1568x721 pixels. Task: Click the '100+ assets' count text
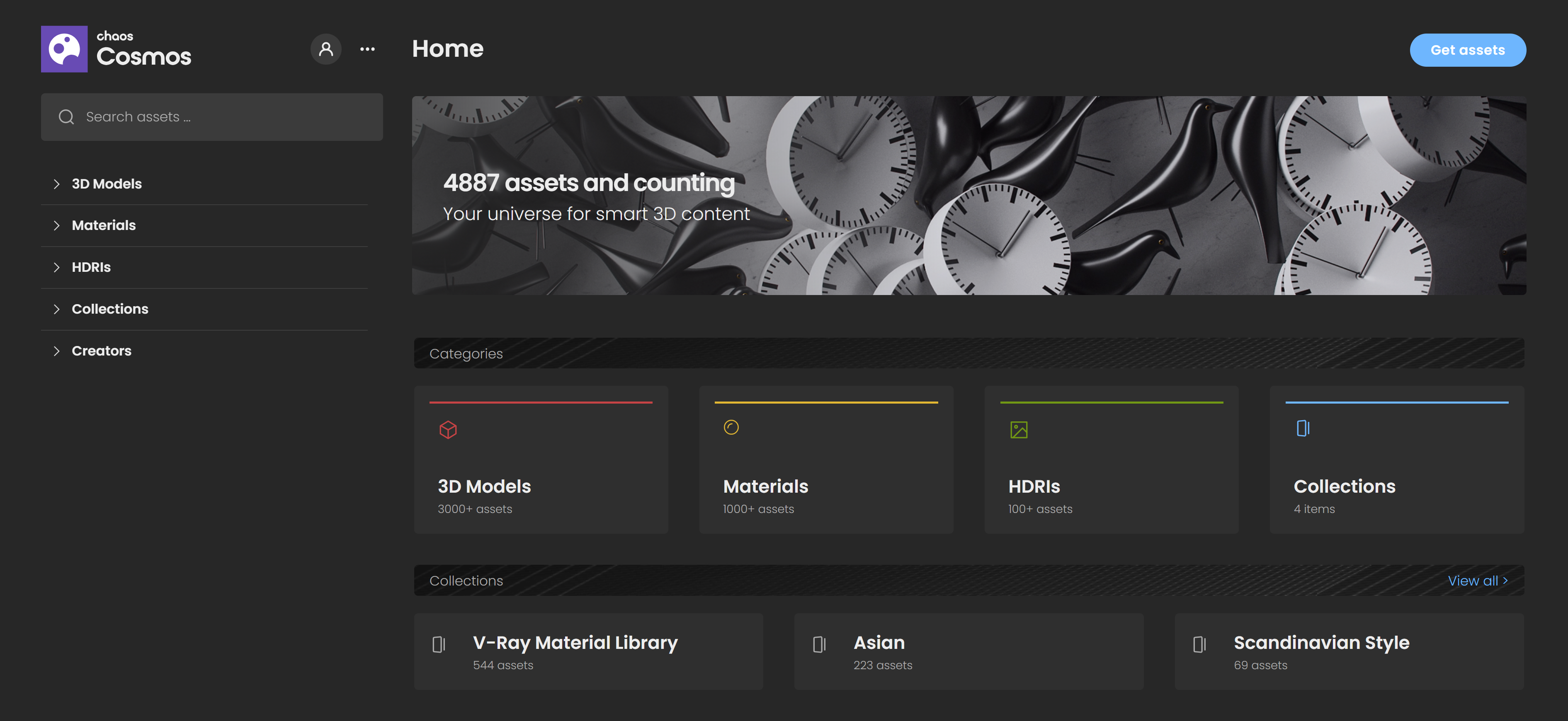pos(1040,509)
